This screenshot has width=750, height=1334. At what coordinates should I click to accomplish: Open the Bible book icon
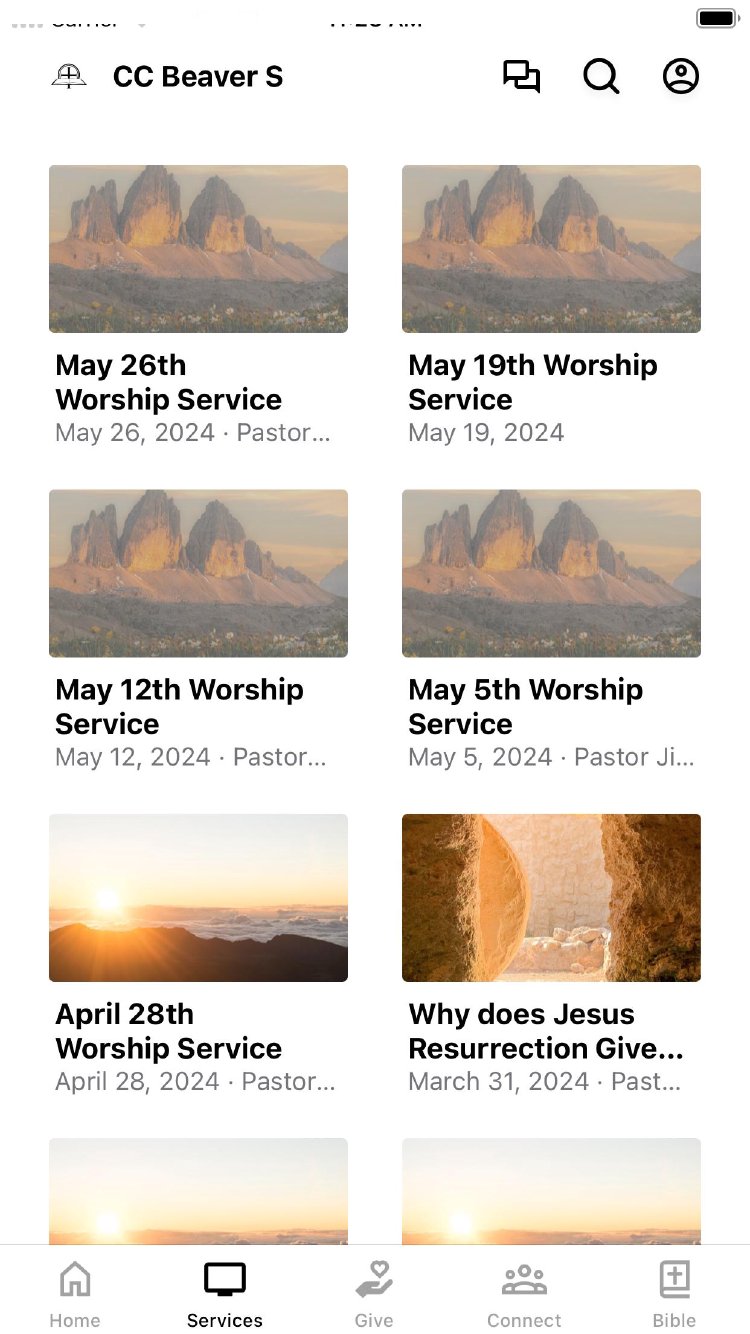[675, 1280]
